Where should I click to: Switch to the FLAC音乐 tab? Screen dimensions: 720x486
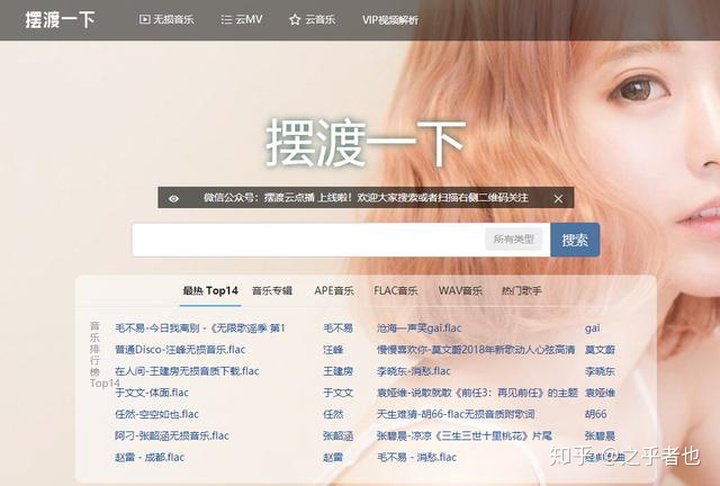(396, 291)
